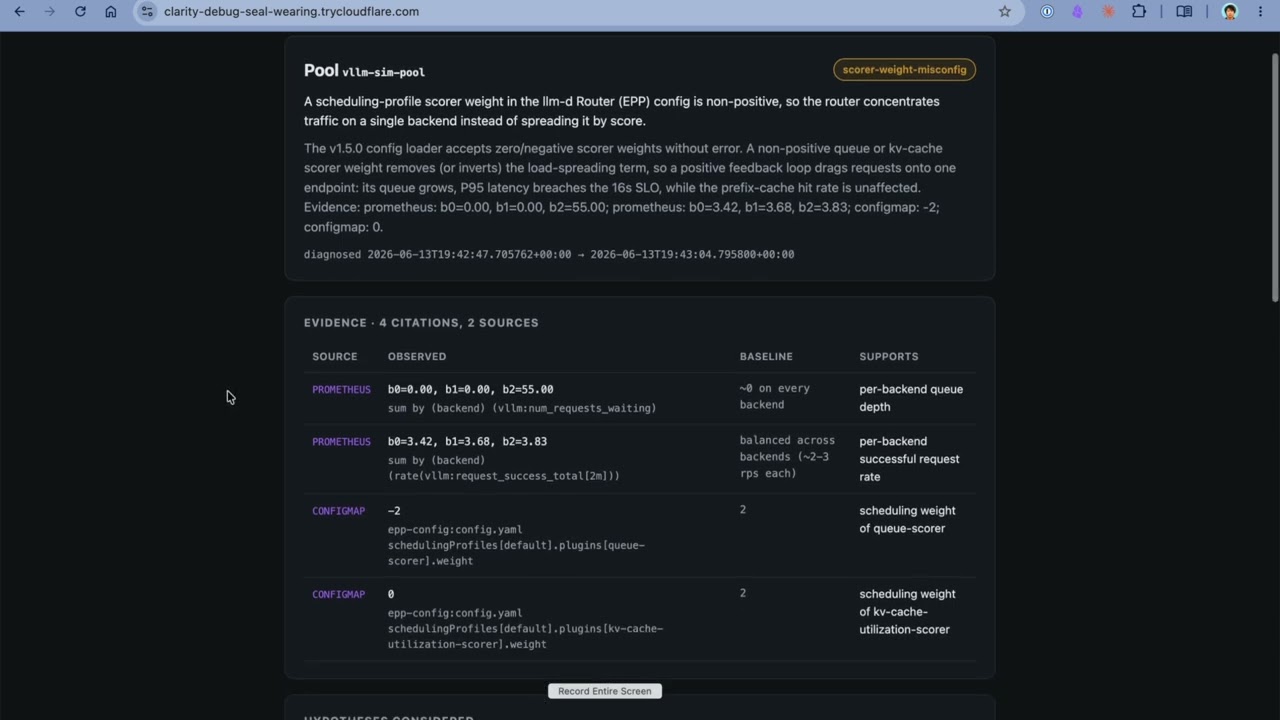Go forward to the next page
The image size is (1280, 720).
(x=50, y=11)
